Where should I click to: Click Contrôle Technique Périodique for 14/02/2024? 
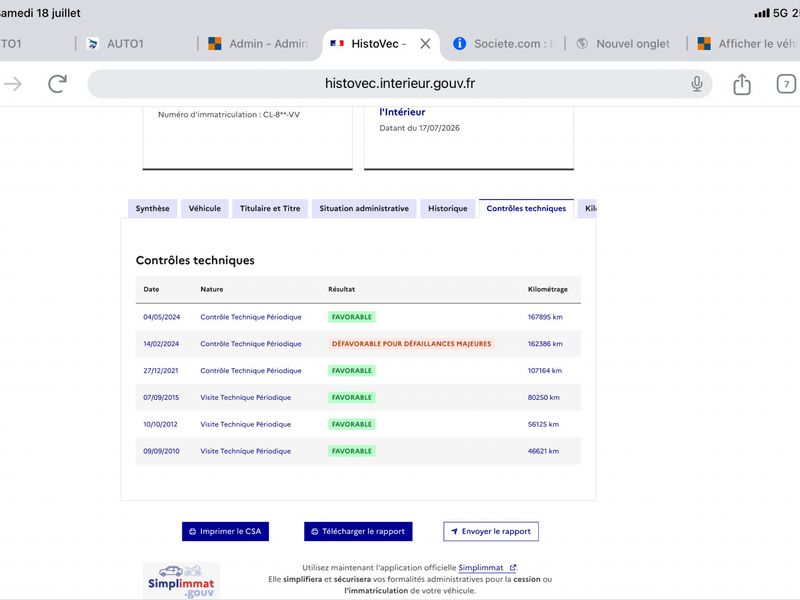point(251,344)
